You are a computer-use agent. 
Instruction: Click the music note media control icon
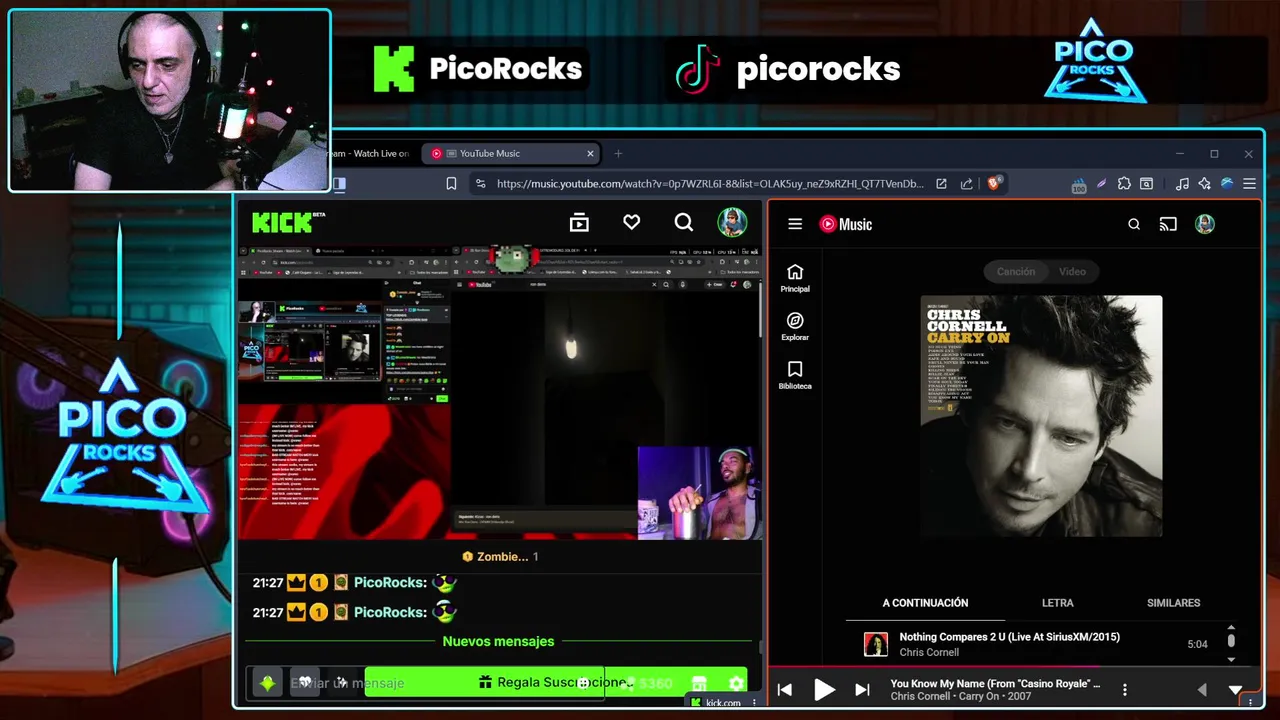coord(1182,184)
